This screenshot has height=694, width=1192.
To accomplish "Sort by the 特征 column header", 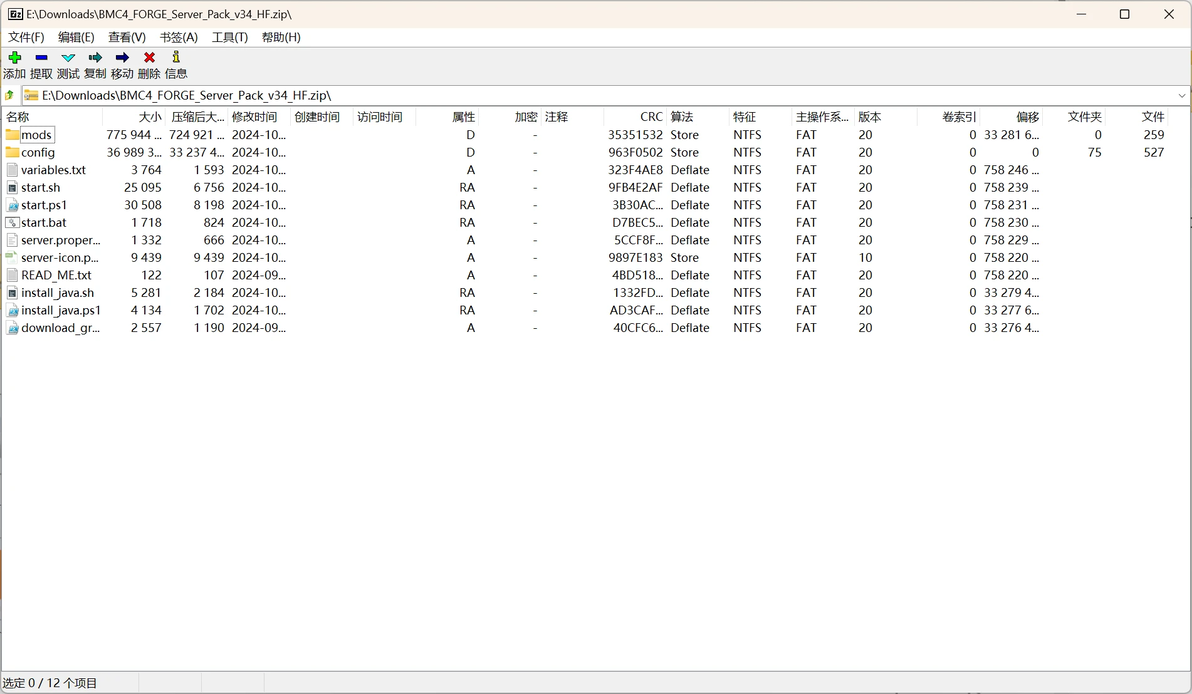I will point(760,117).
